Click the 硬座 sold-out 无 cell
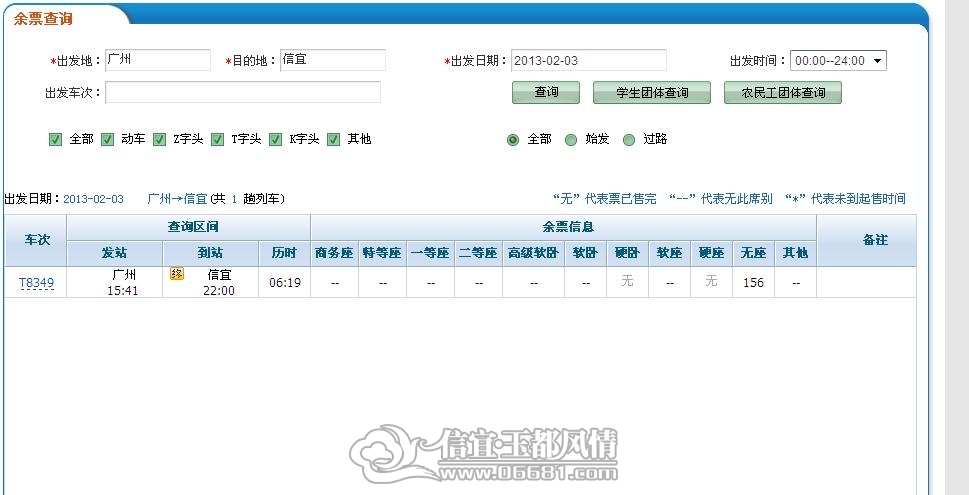969x495 pixels. pos(711,282)
